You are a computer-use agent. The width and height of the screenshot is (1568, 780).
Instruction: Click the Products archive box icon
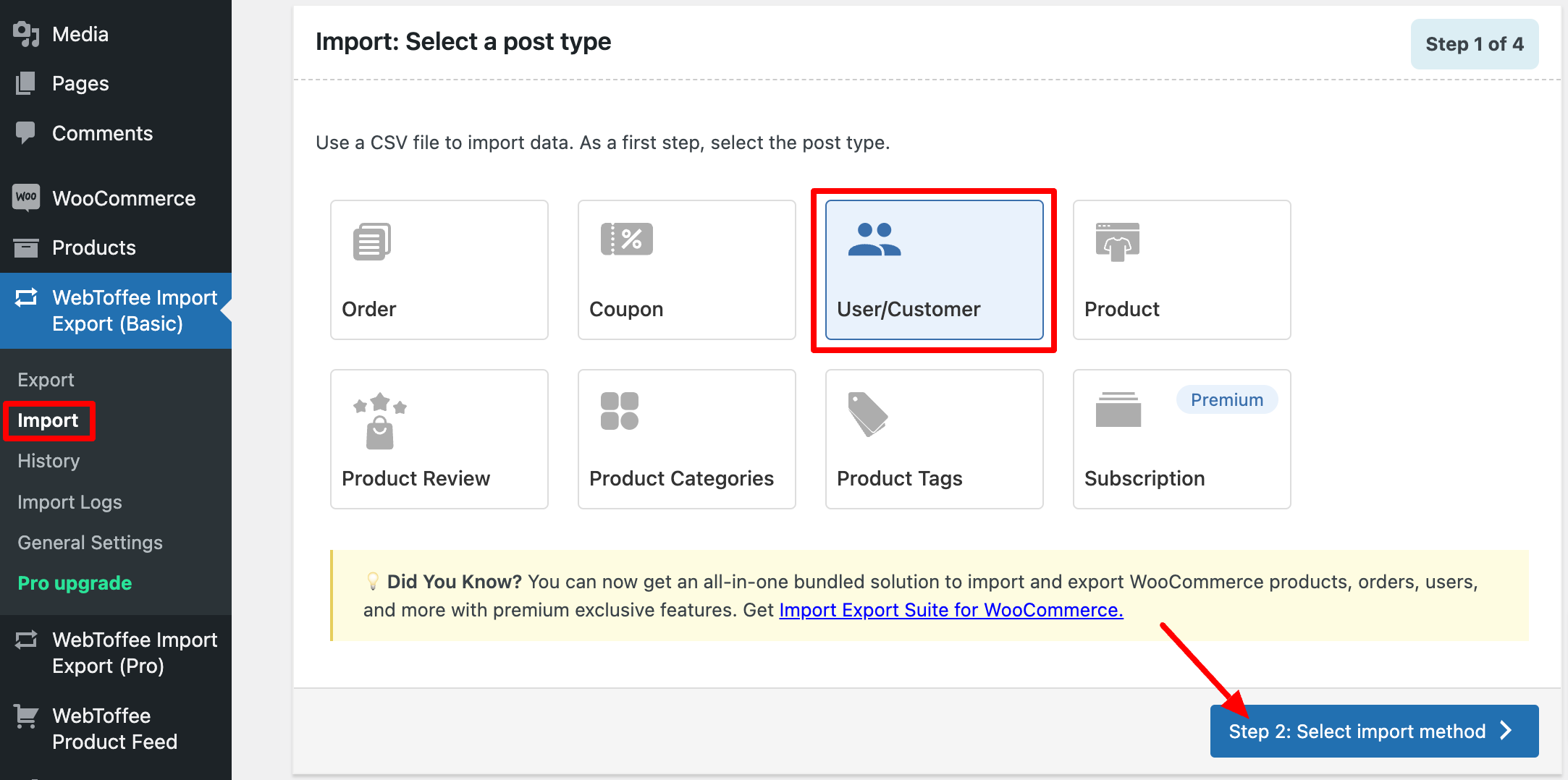[x=26, y=247]
